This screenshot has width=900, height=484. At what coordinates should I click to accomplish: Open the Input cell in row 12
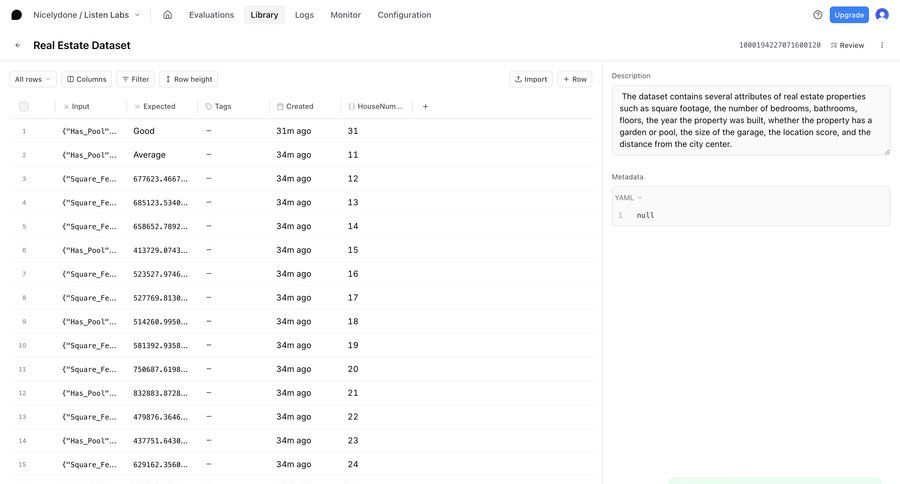click(x=89, y=393)
